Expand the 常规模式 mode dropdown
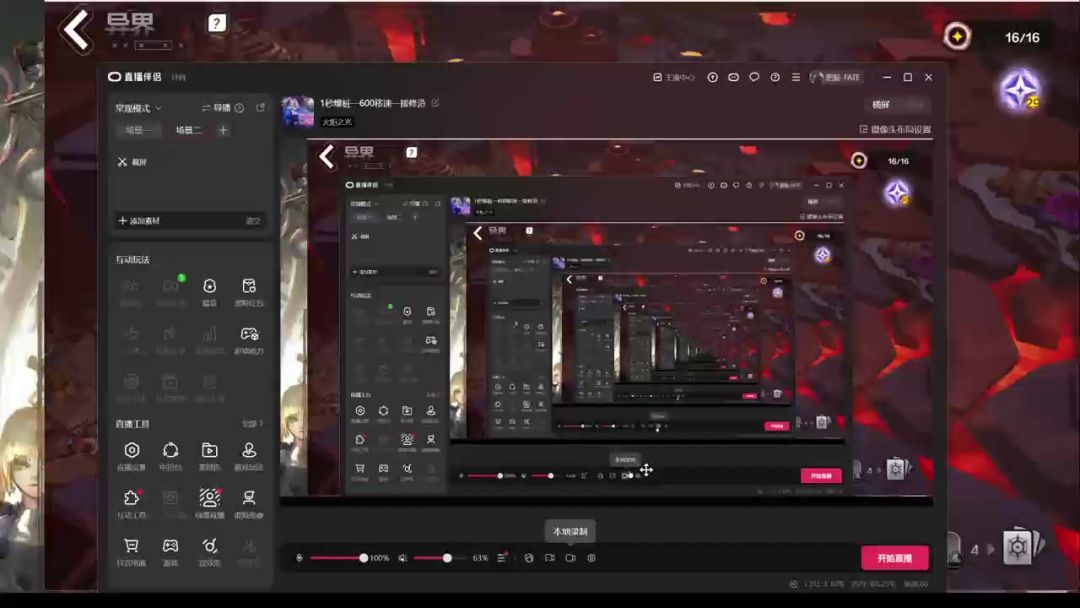This screenshot has width=1080, height=608. [x=139, y=108]
